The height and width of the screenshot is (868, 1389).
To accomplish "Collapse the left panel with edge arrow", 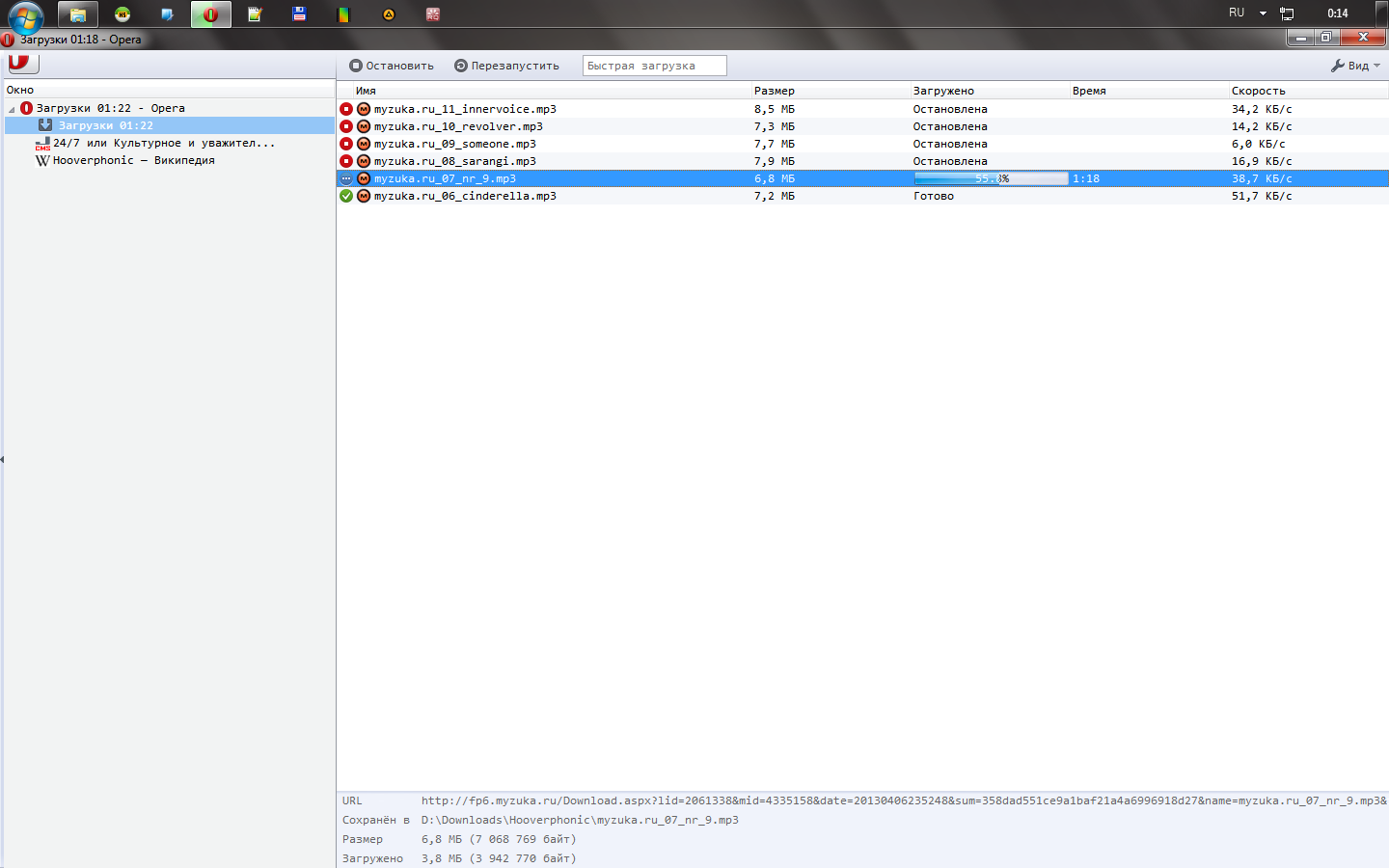I will (x=2, y=459).
